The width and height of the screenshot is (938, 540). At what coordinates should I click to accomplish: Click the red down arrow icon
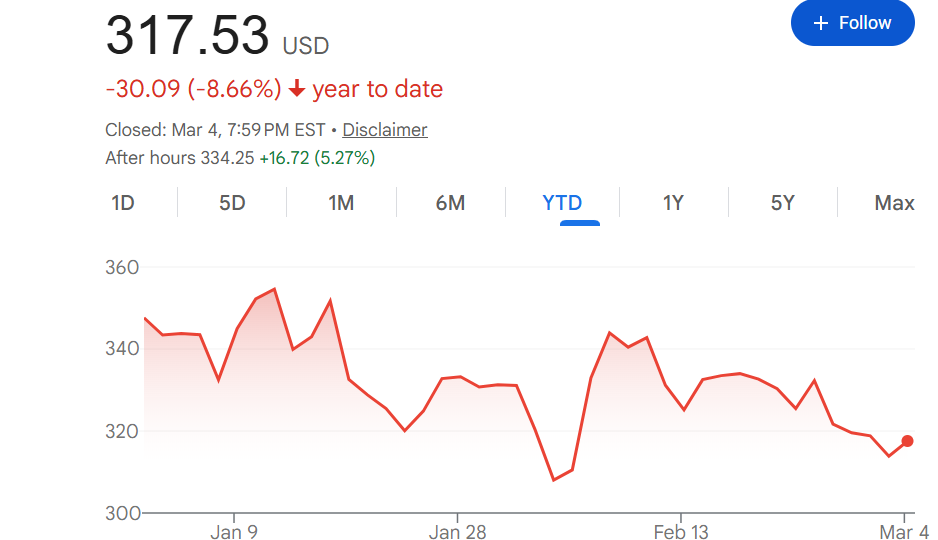click(297, 89)
